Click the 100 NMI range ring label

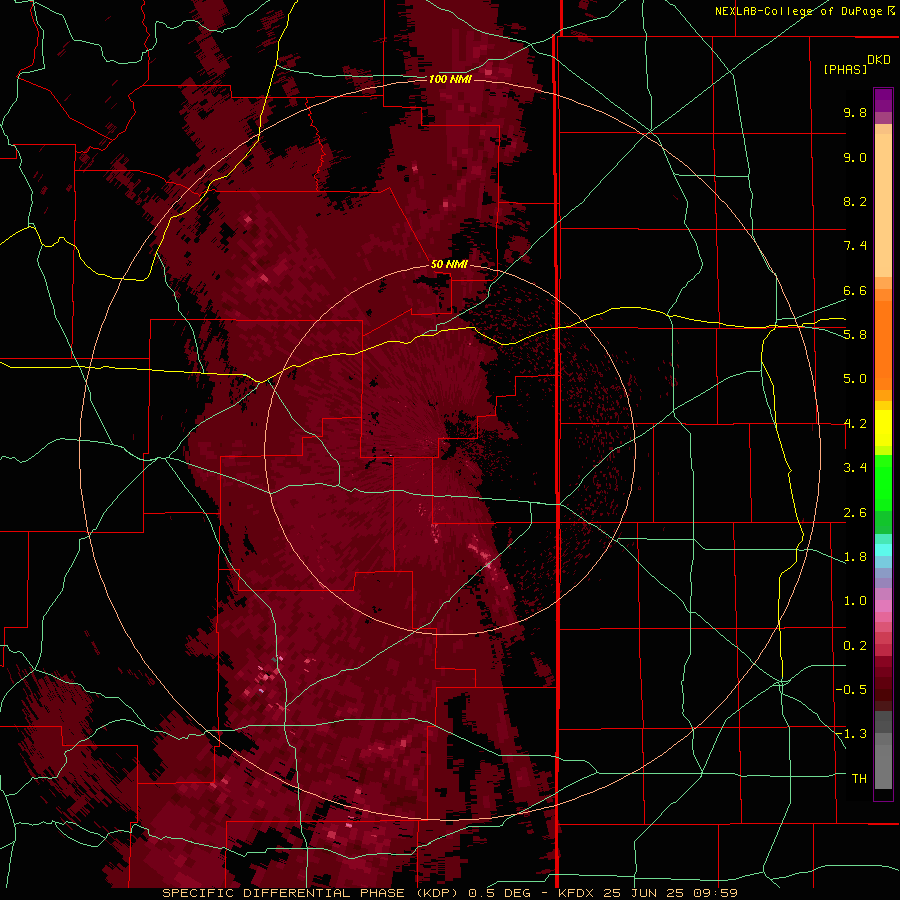pyautogui.click(x=450, y=79)
